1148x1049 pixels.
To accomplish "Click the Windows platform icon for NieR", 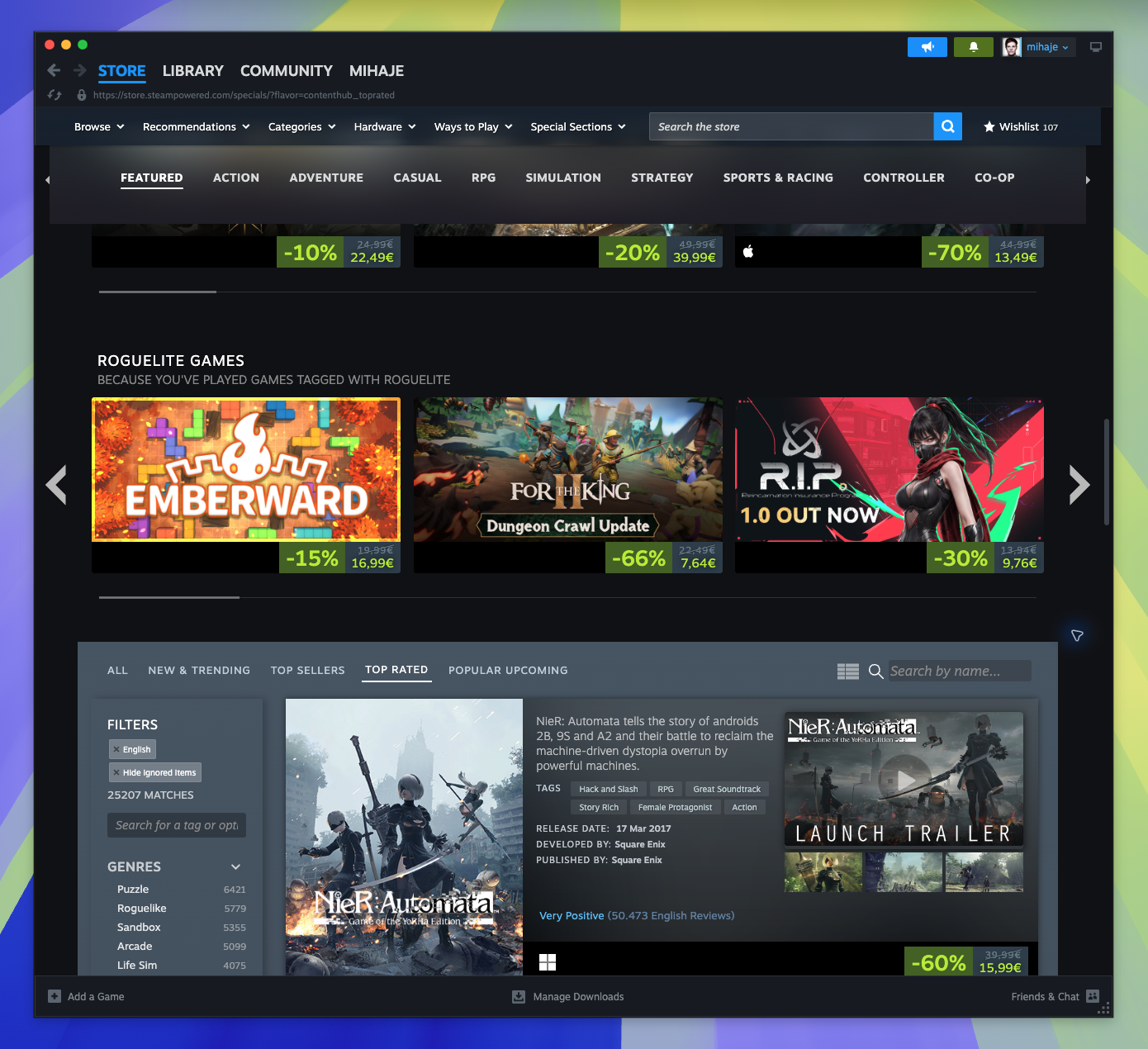I will pyautogui.click(x=548, y=962).
